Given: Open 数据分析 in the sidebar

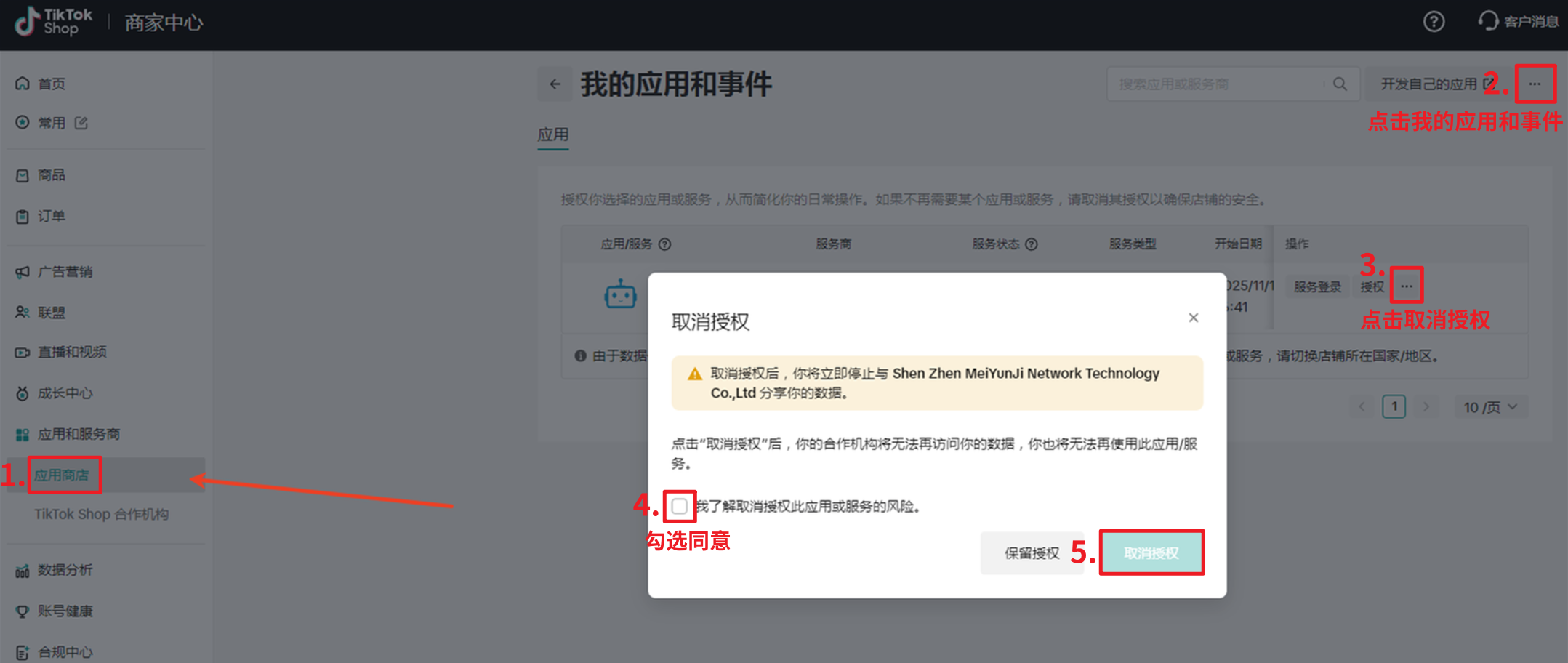Looking at the screenshot, I should point(65,570).
